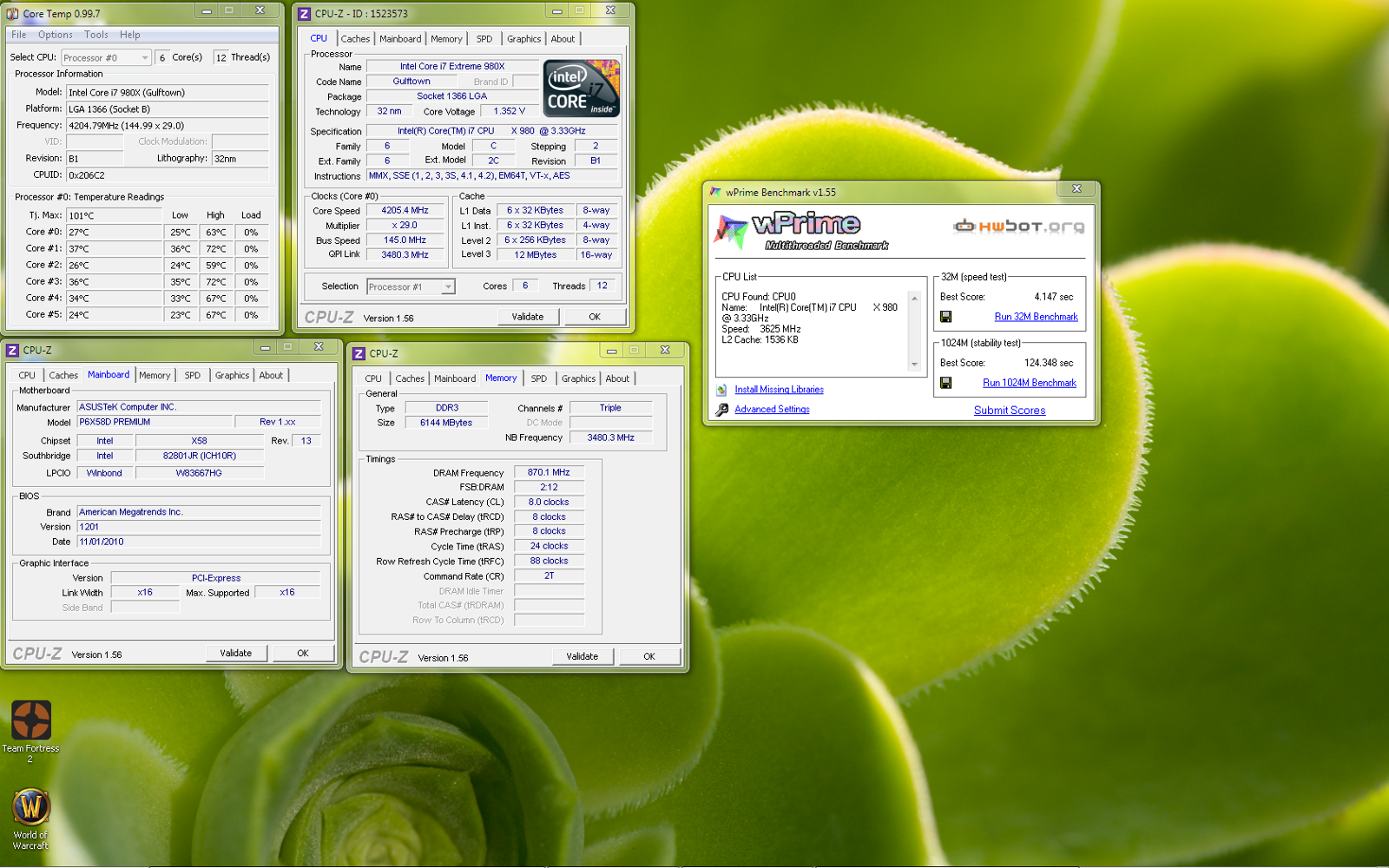Click OK in CPU-Z Memory window

point(649,657)
